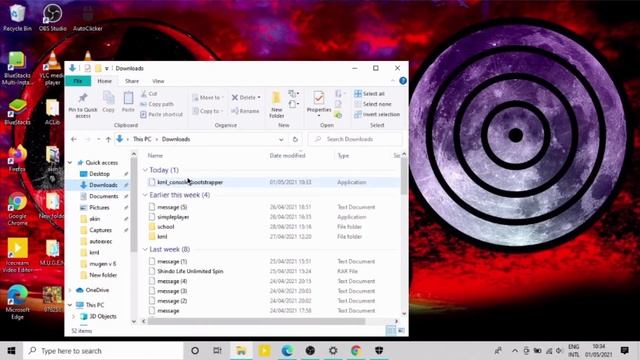640x360 pixels.
Task: Click the Search Downloads field
Action: (x=355, y=139)
